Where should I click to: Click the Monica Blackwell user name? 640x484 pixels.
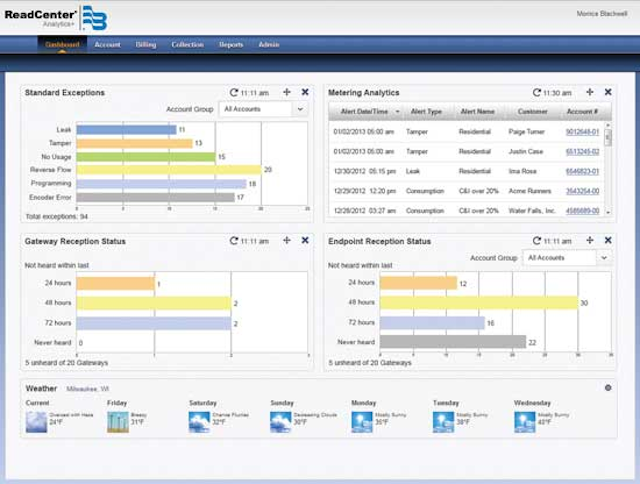(x=602, y=14)
